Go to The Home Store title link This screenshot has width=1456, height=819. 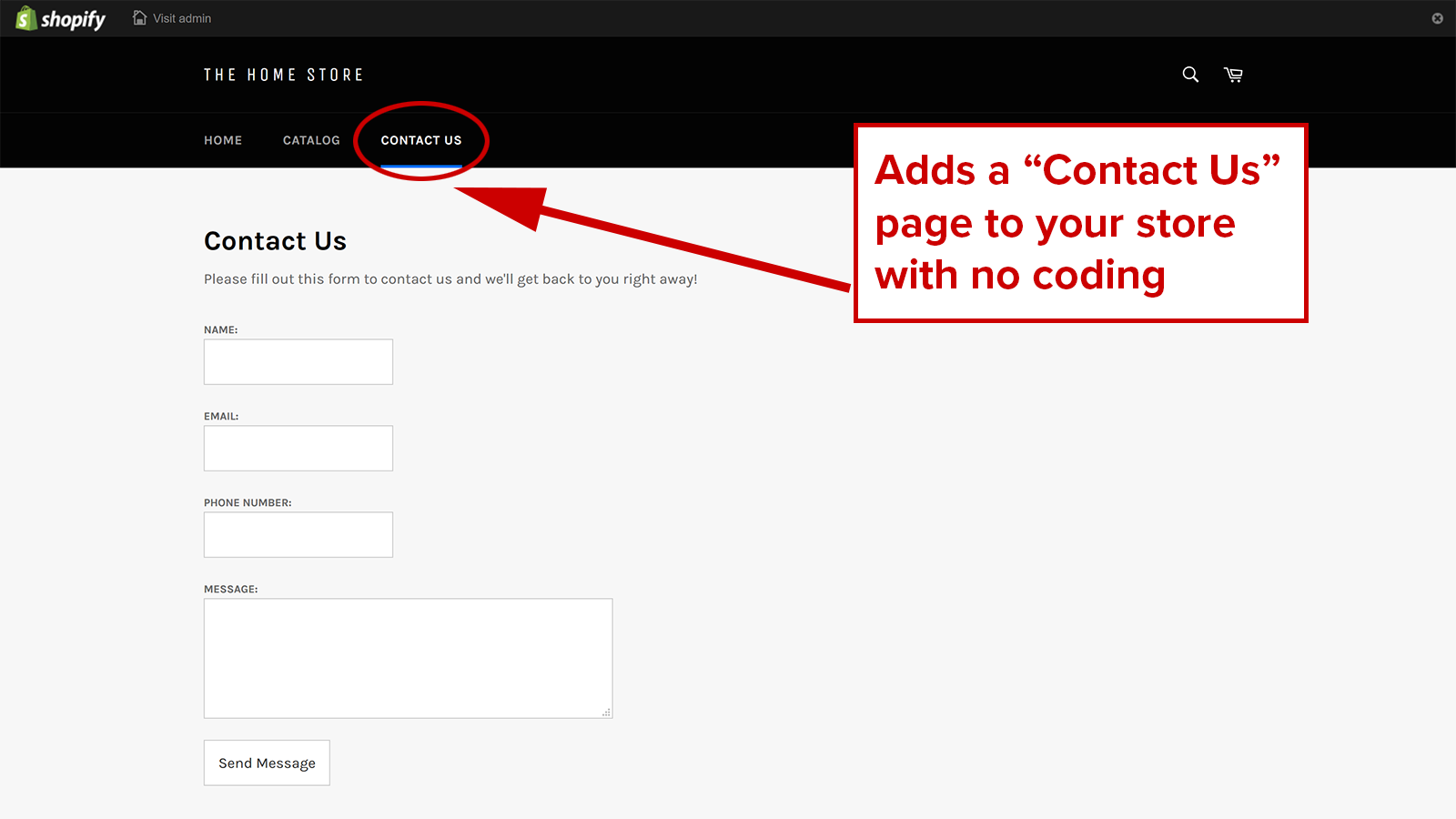click(284, 75)
